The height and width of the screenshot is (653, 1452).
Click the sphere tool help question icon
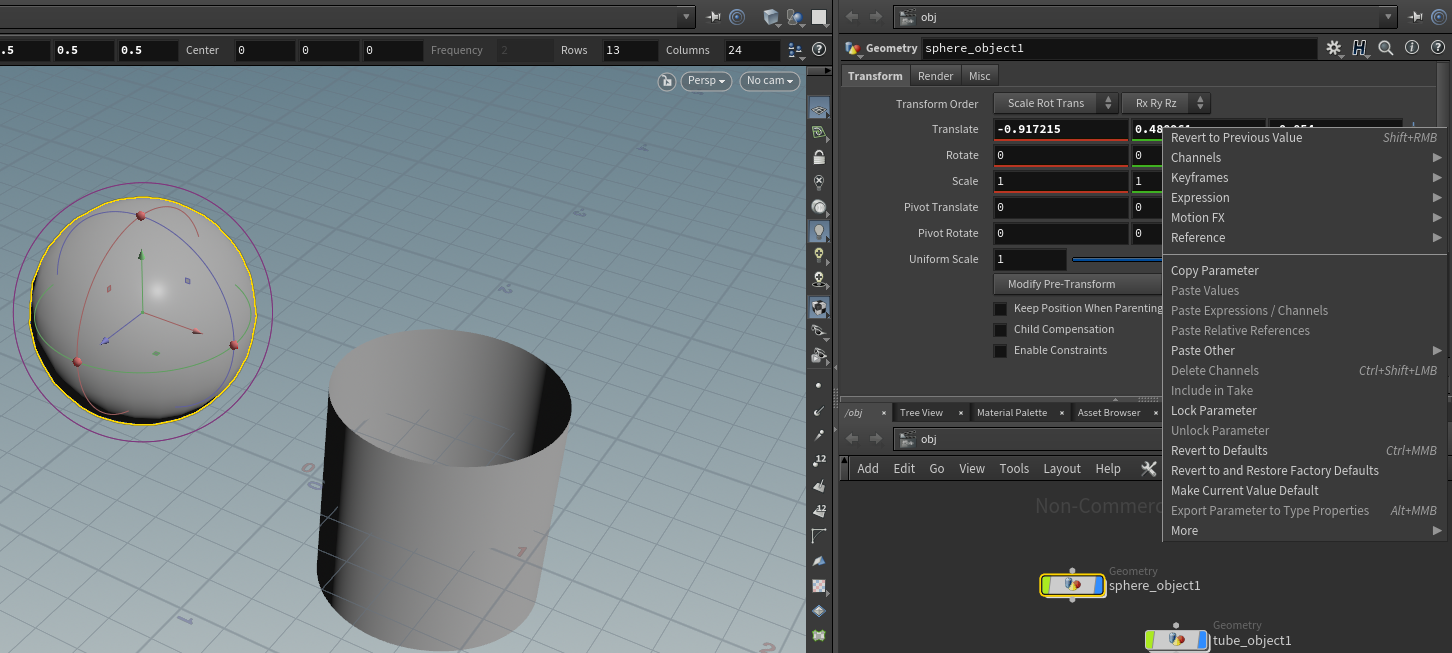tap(818, 50)
